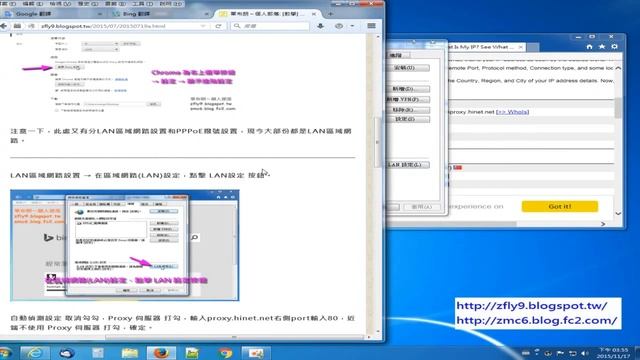Expand dropdown beside eye toolbar icon

click(x=352, y=26)
